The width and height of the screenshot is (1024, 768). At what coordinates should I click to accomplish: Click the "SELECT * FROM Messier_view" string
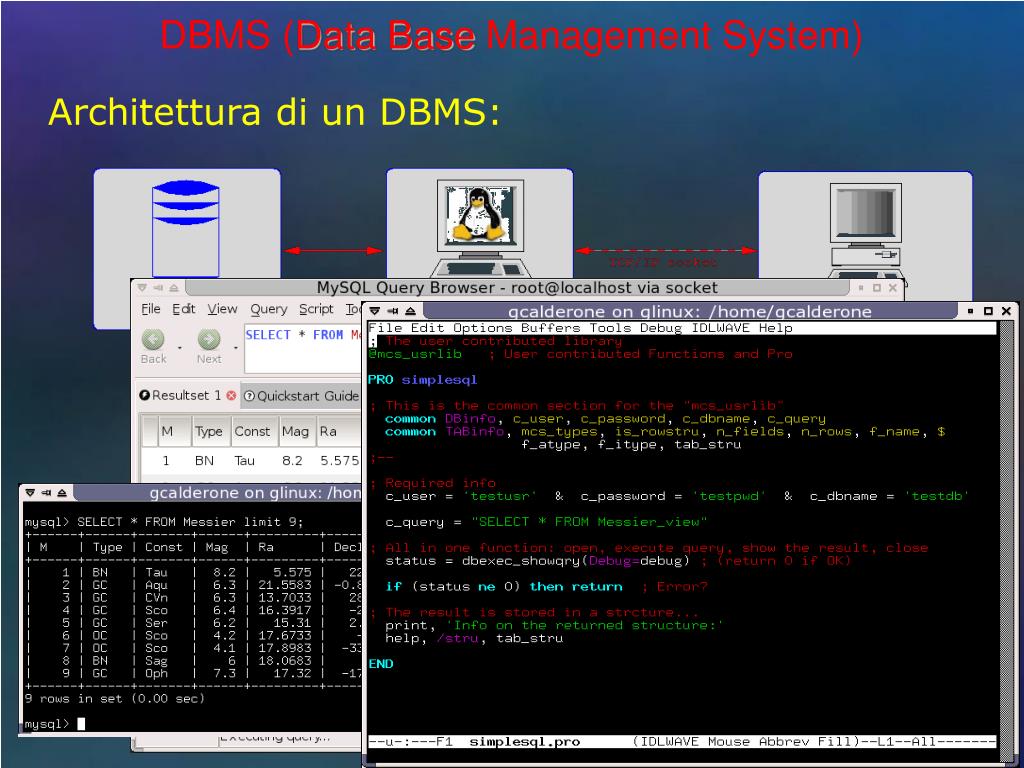point(589,522)
